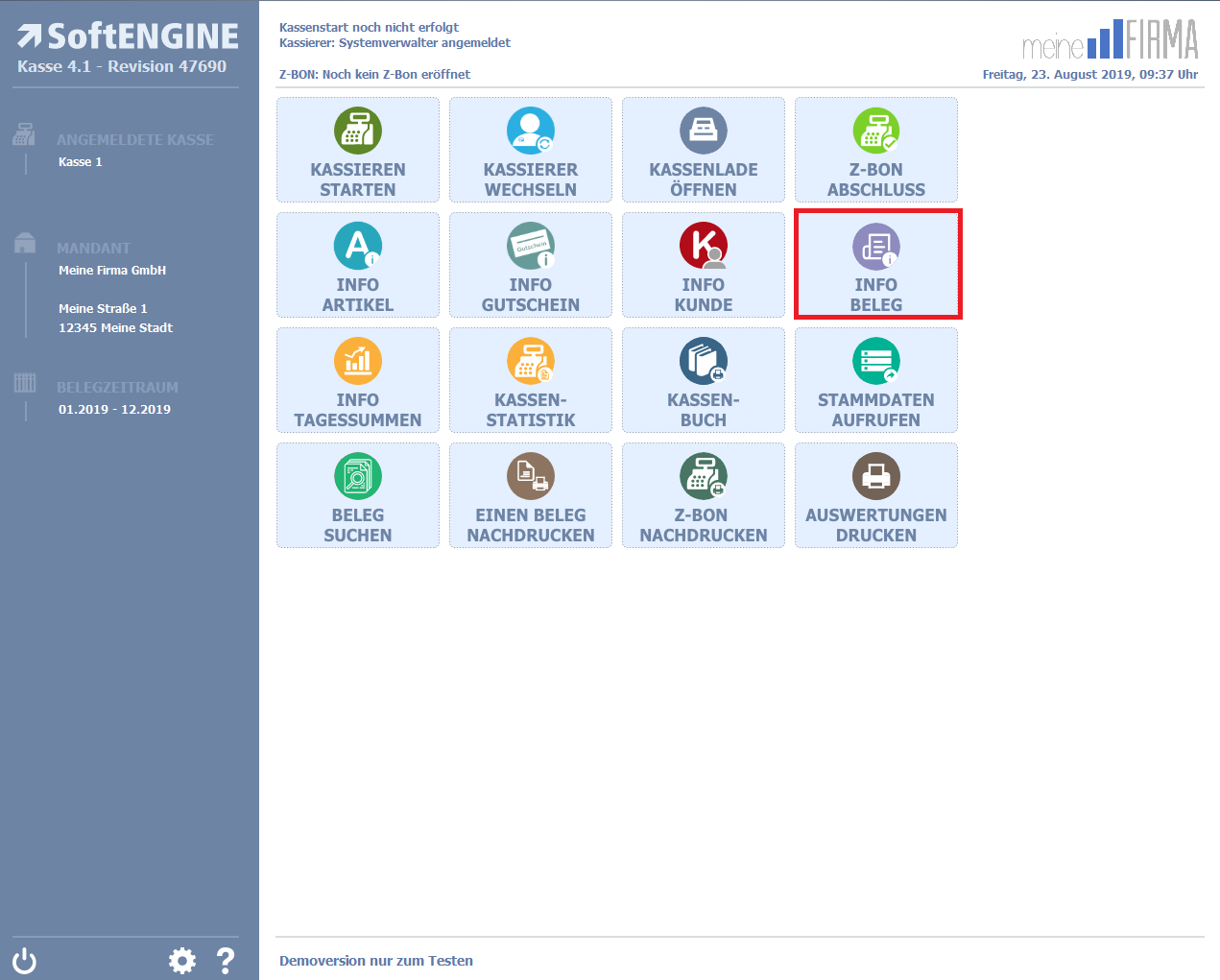Open settings with the gear icon
1220x980 pixels.
tap(181, 961)
